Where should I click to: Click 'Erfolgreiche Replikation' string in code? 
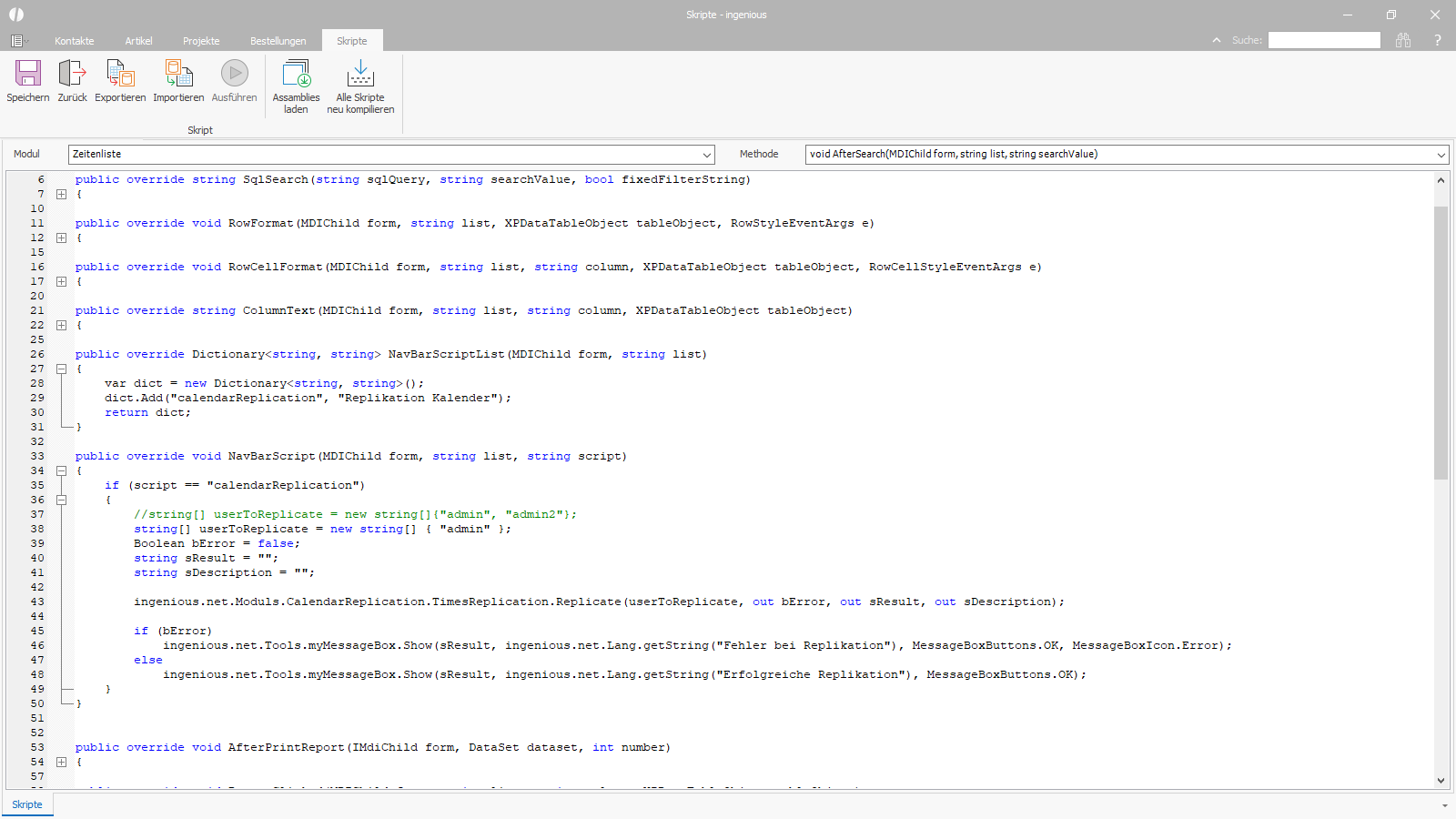click(812, 674)
